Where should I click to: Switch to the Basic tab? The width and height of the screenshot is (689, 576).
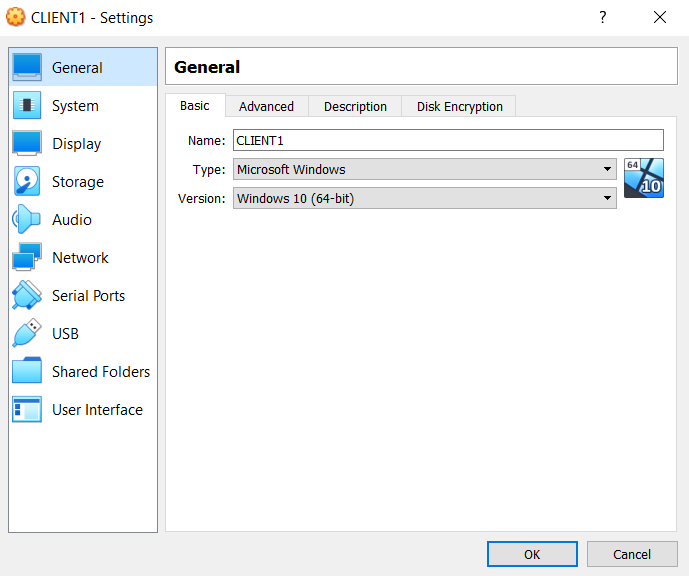point(195,106)
